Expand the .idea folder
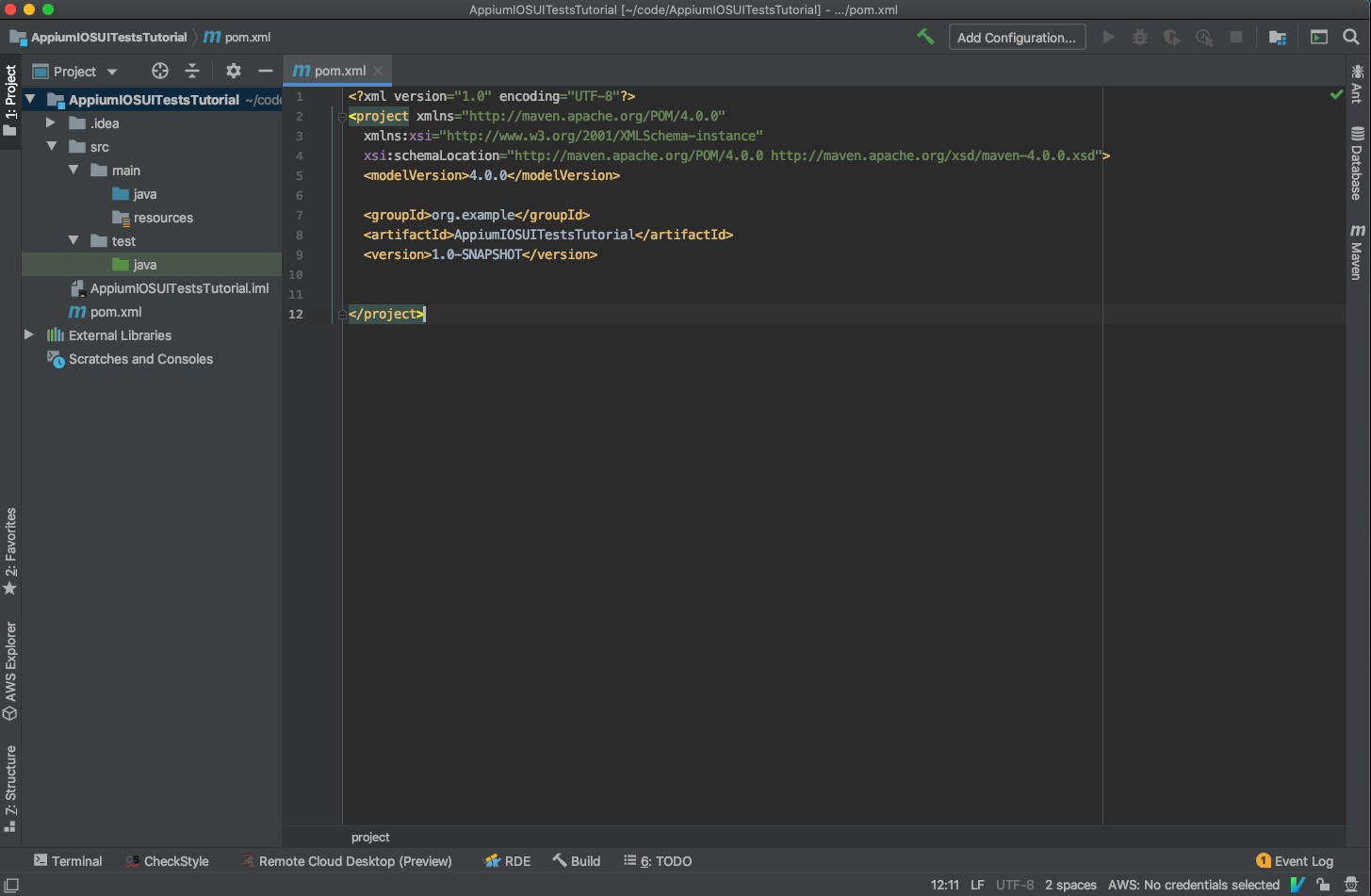Viewport: 1371px width, 896px height. (x=51, y=122)
